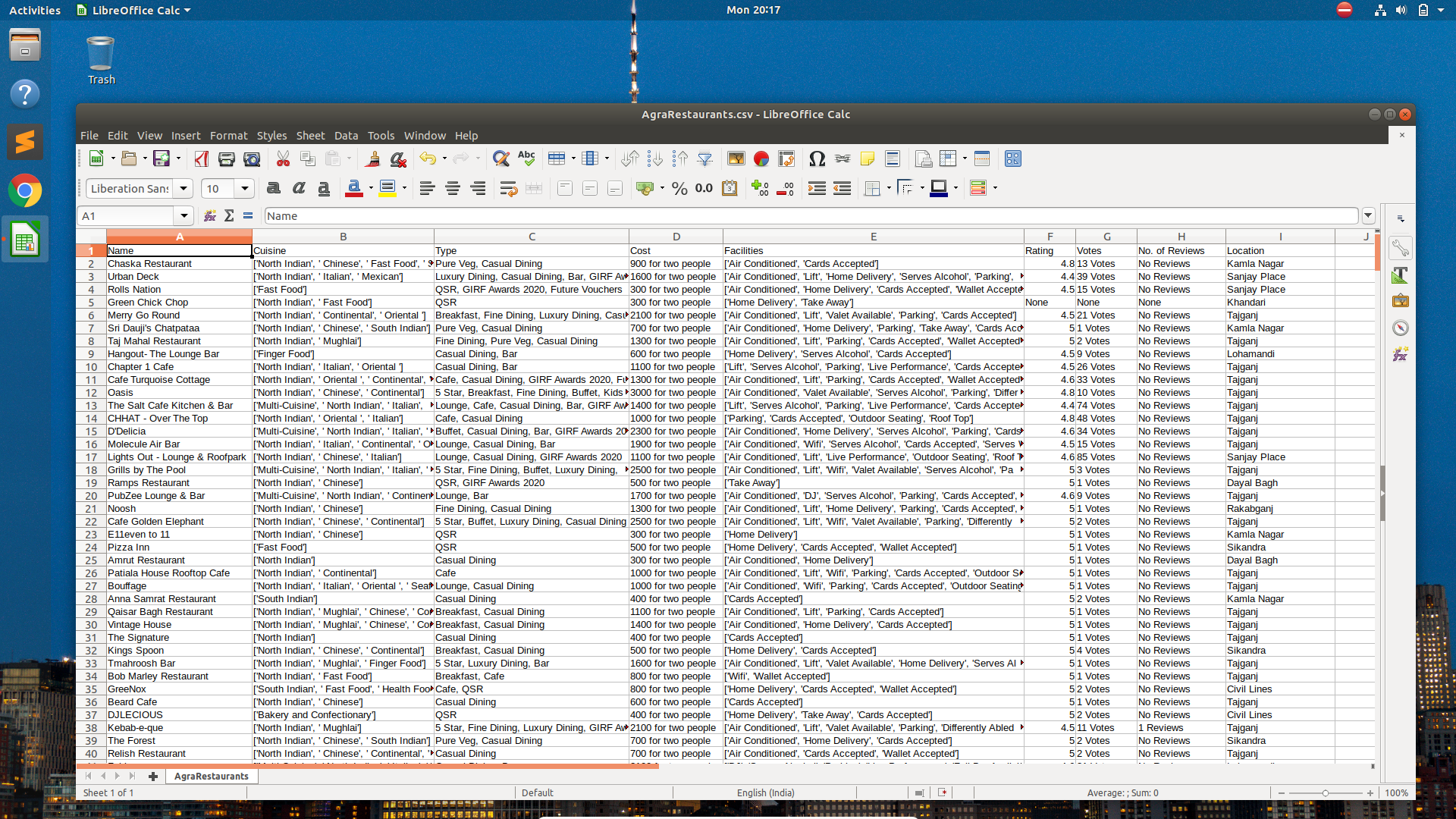Click the yellow background color swatch

coord(388,189)
